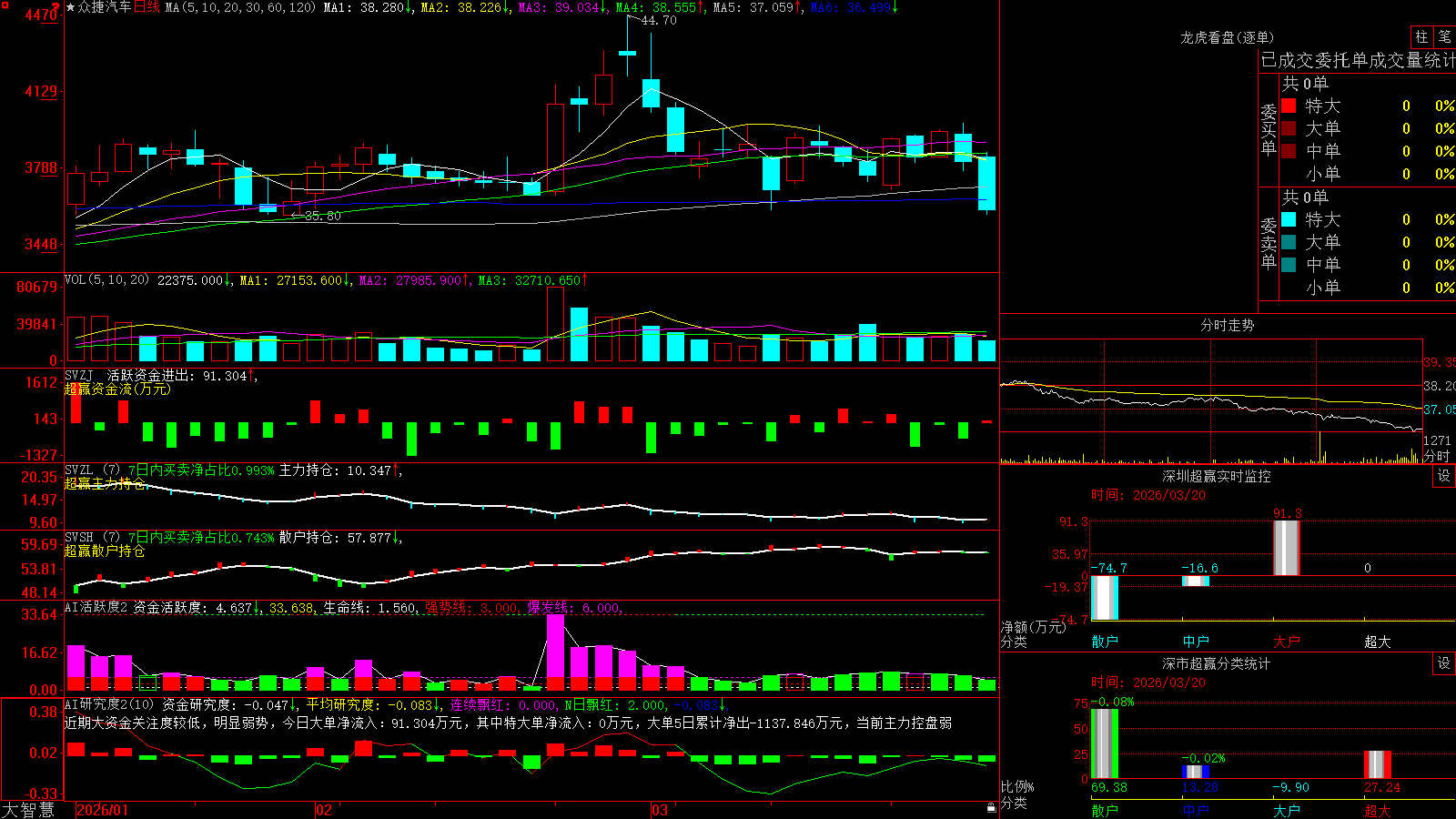Click the SVZL (7) indicator label
The height and width of the screenshot is (819, 1456).
[93, 470]
